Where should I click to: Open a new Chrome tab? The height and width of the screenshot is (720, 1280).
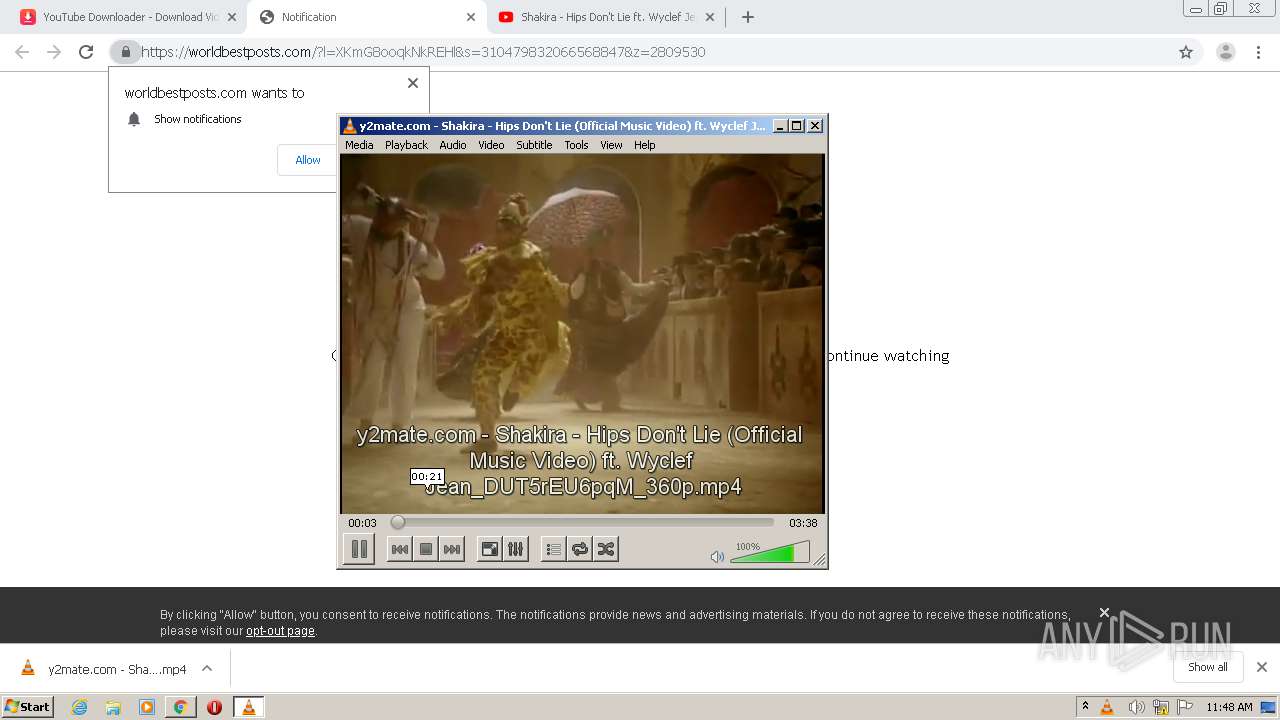tap(748, 17)
